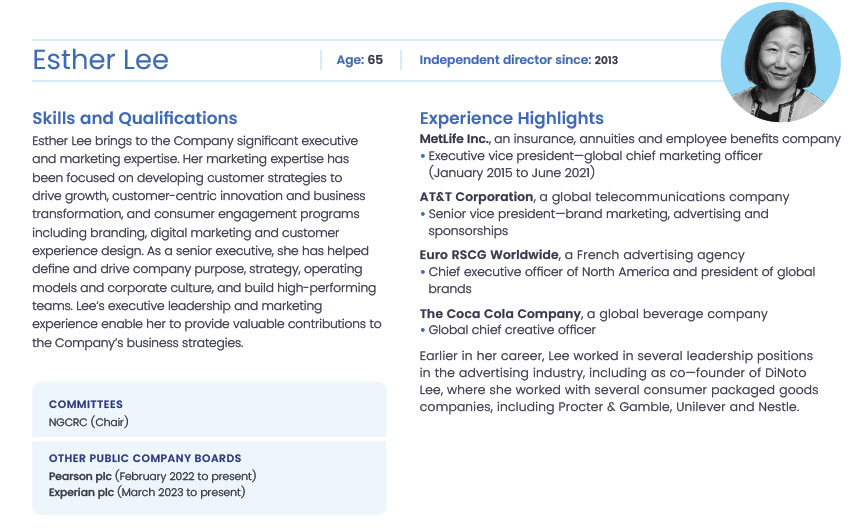This screenshot has height=530, width=864.
Task: Select the Experience Highlights heading
Action: coord(511,119)
